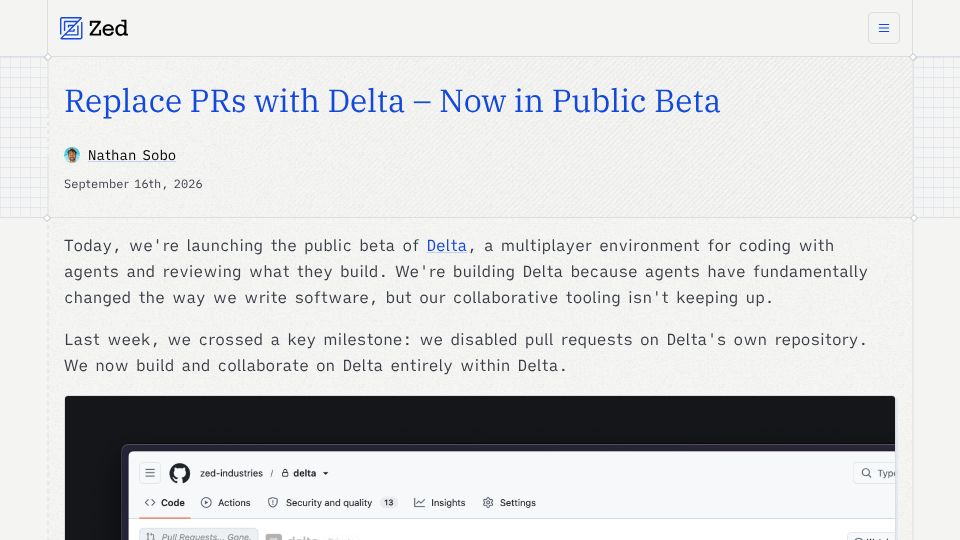Image resolution: width=960 pixels, height=540 pixels.
Task: Click the September 16th, 2026 date
Action: pos(133,184)
